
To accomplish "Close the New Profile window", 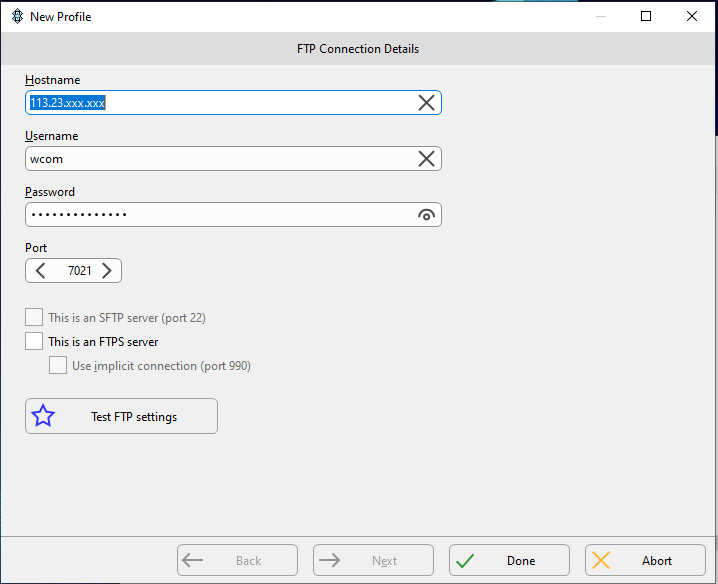I will point(692,16).
